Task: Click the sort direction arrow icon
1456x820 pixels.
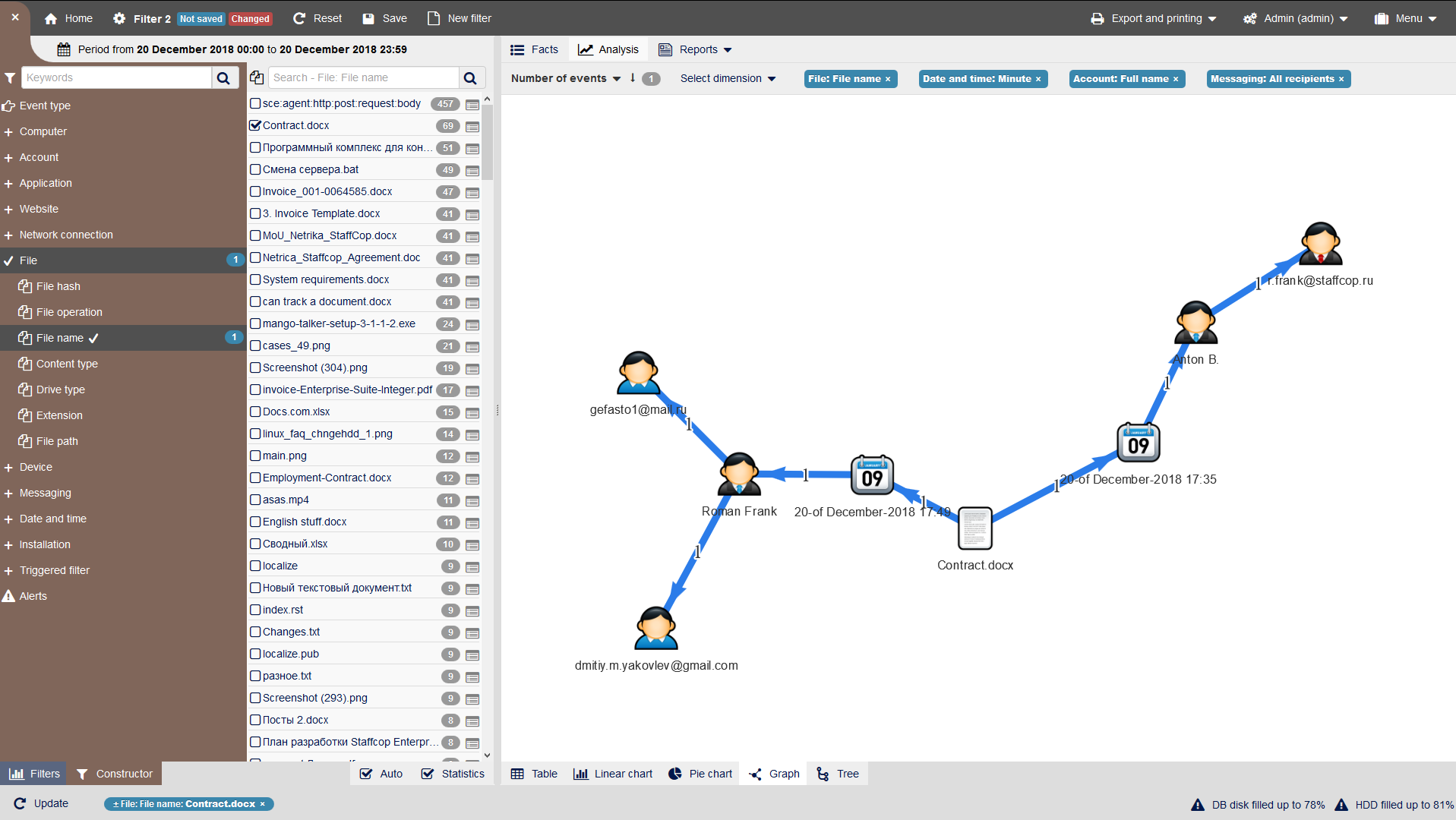Action: click(633, 78)
